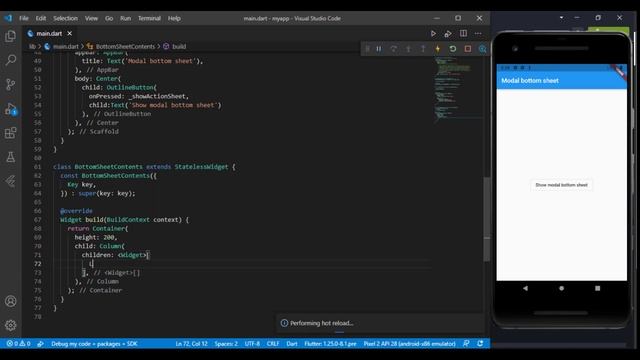Open the Run and Debug view
The height and width of the screenshot is (360, 640).
11,109
